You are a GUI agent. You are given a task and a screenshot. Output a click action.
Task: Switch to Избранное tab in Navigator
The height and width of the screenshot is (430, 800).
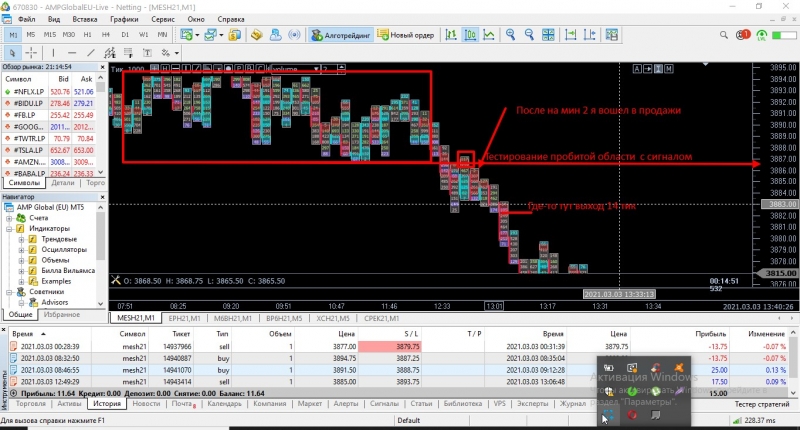[x=62, y=315]
